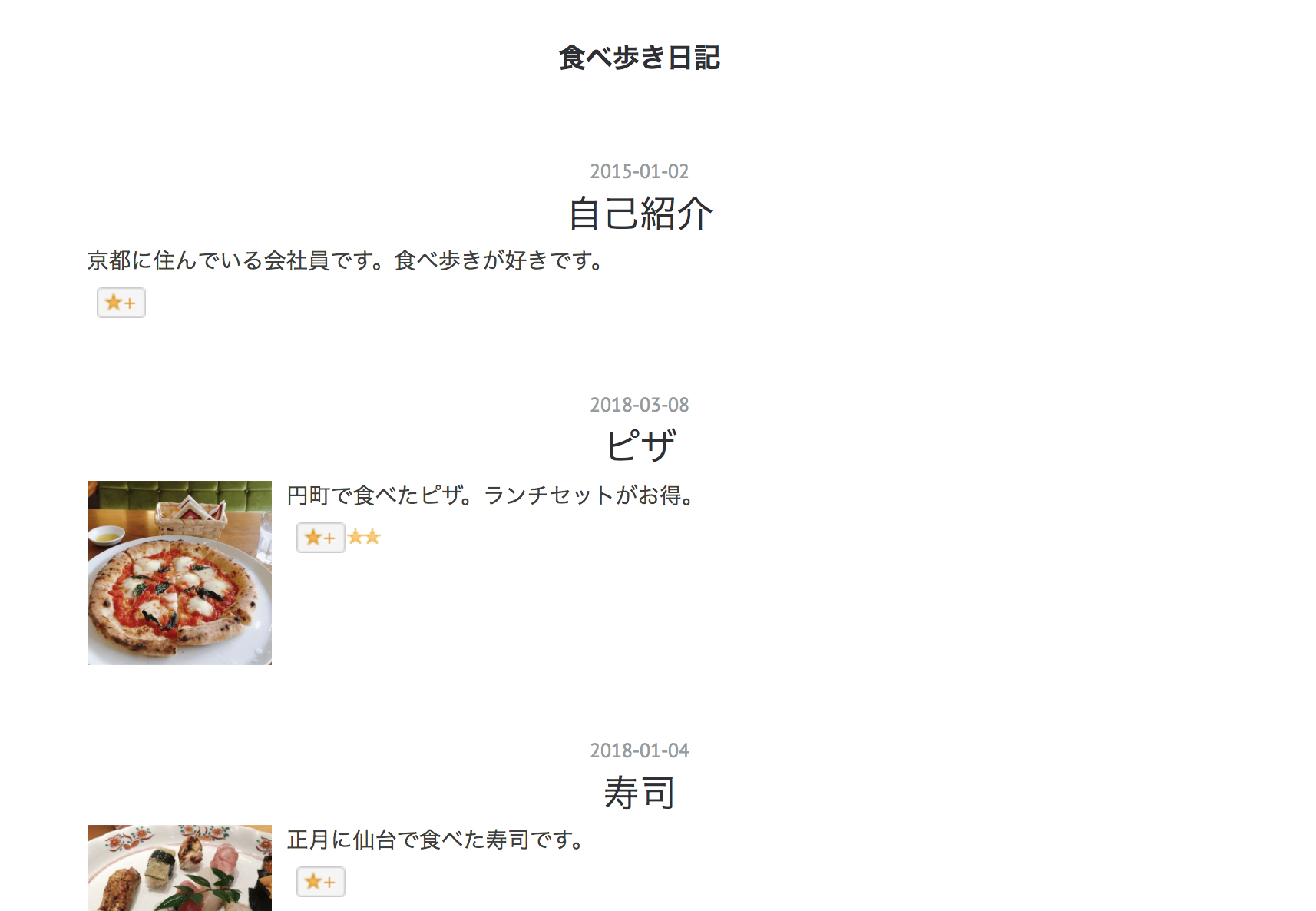The image size is (1316, 911).
Task: Click the text 正月に仙台で食べた寿司です
Action: pos(435,840)
